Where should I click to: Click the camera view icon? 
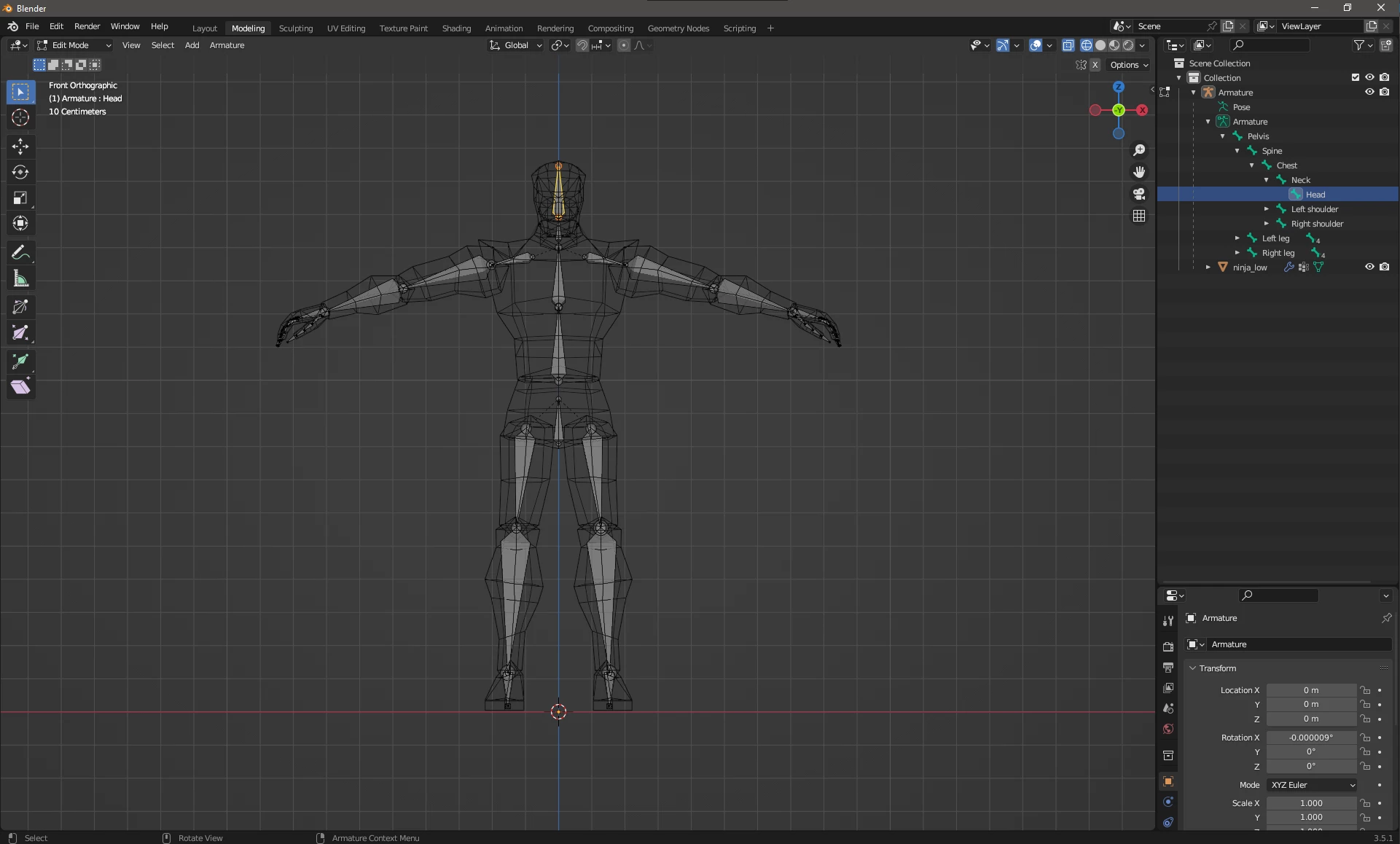pos(1139,194)
